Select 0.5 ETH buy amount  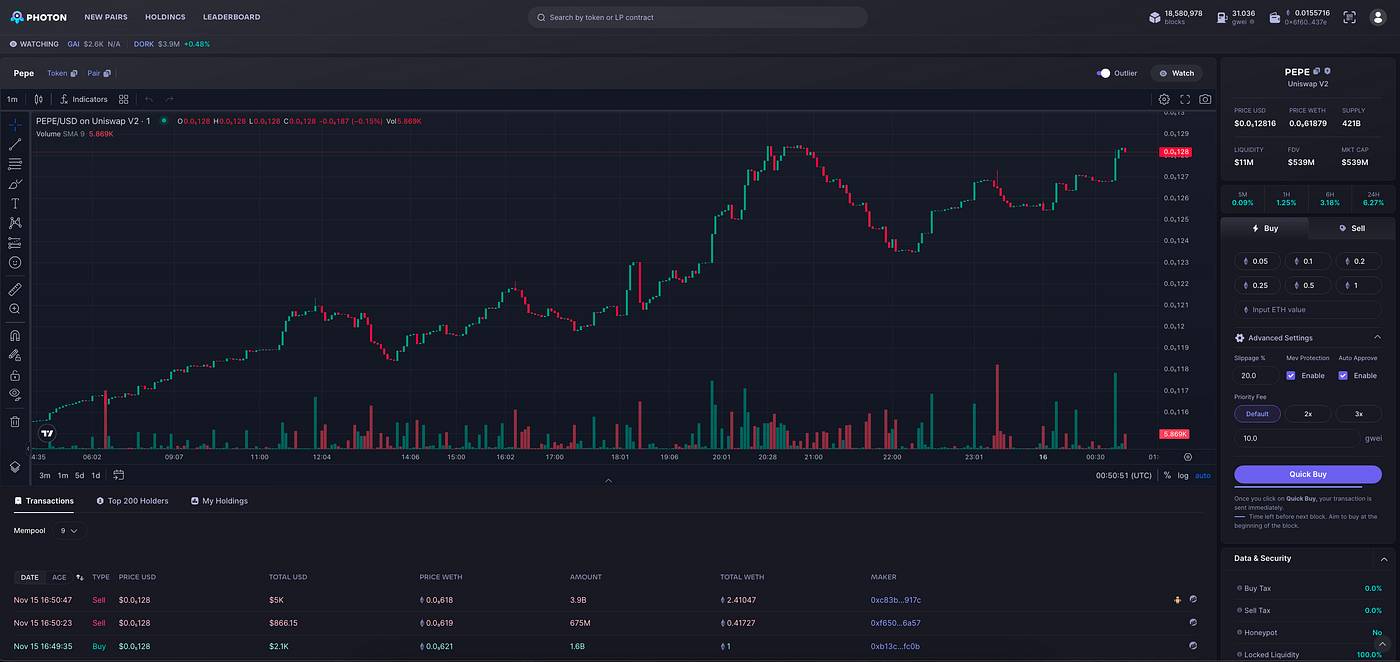[1308, 285]
